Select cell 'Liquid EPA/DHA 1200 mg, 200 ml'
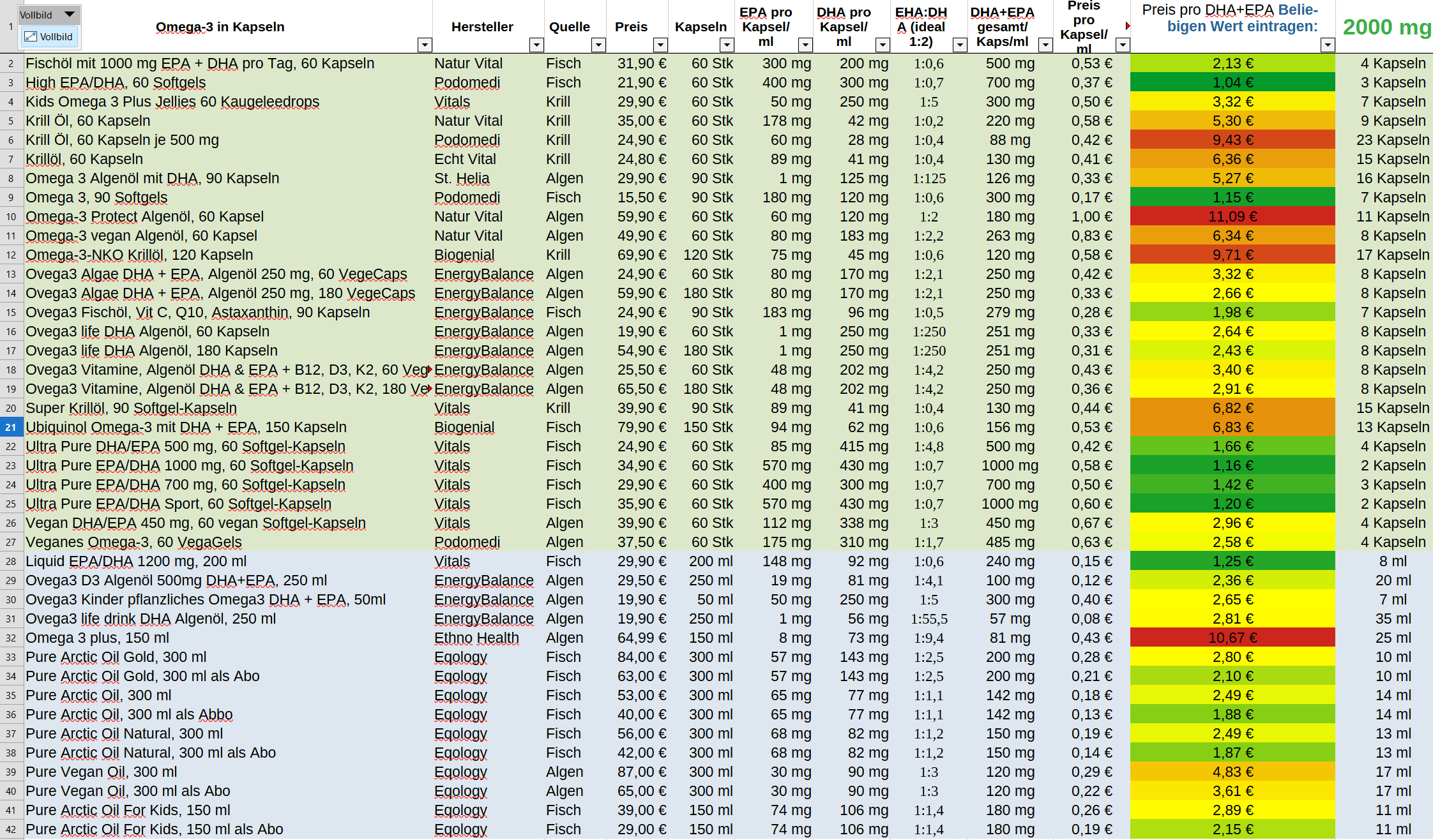 pos(228,561)
